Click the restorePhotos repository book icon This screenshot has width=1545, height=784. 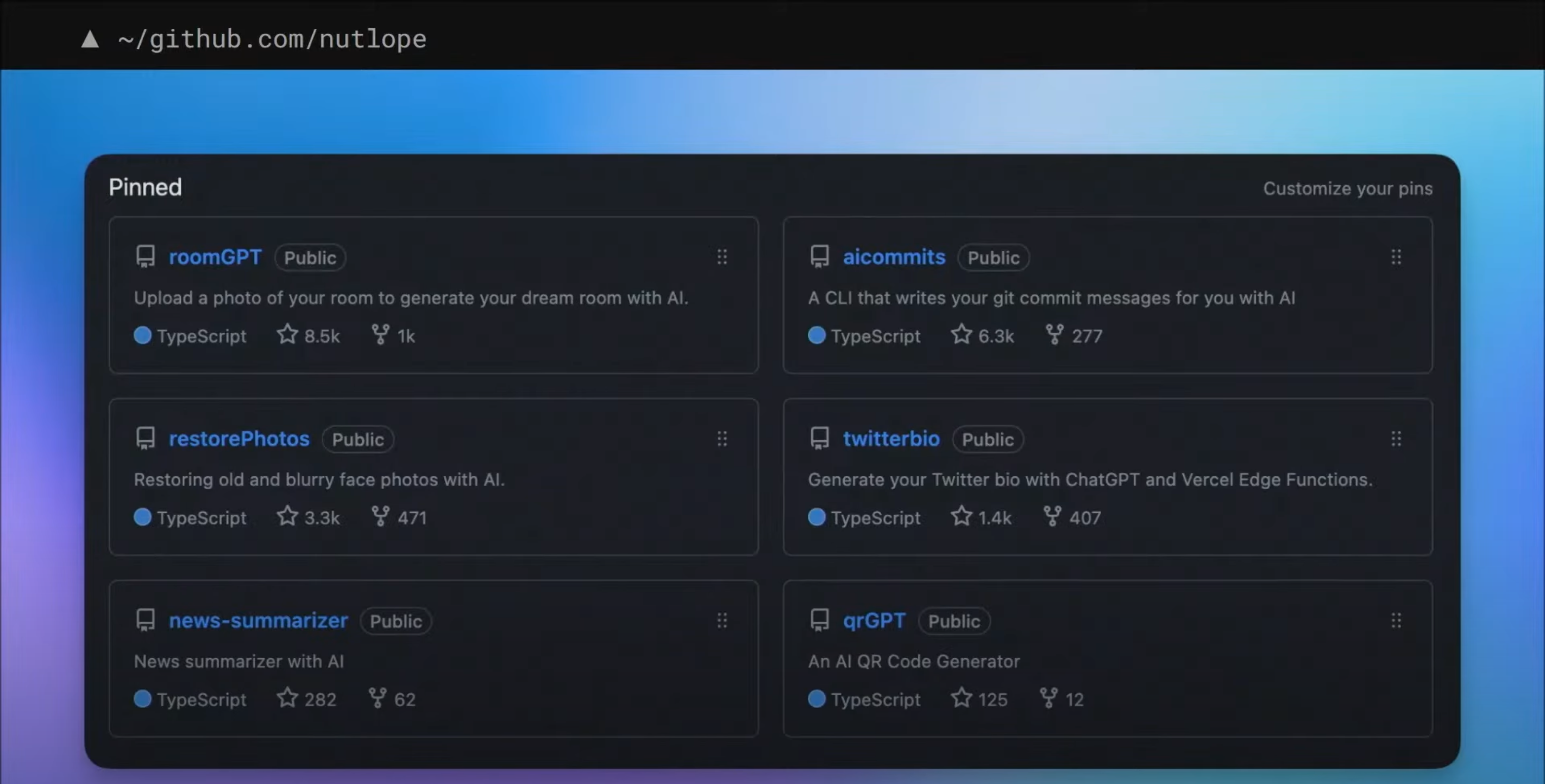[145, 438]
